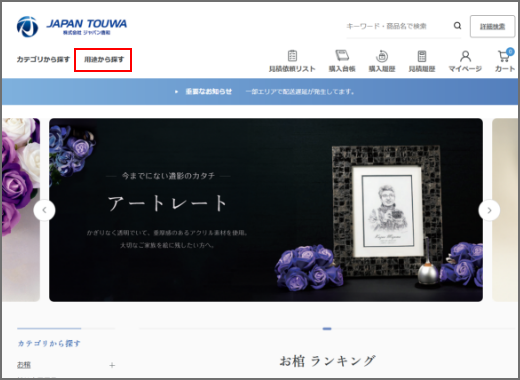
Task: Click the JAPAN TOUWA logo
Action: (x=72, y=27)
